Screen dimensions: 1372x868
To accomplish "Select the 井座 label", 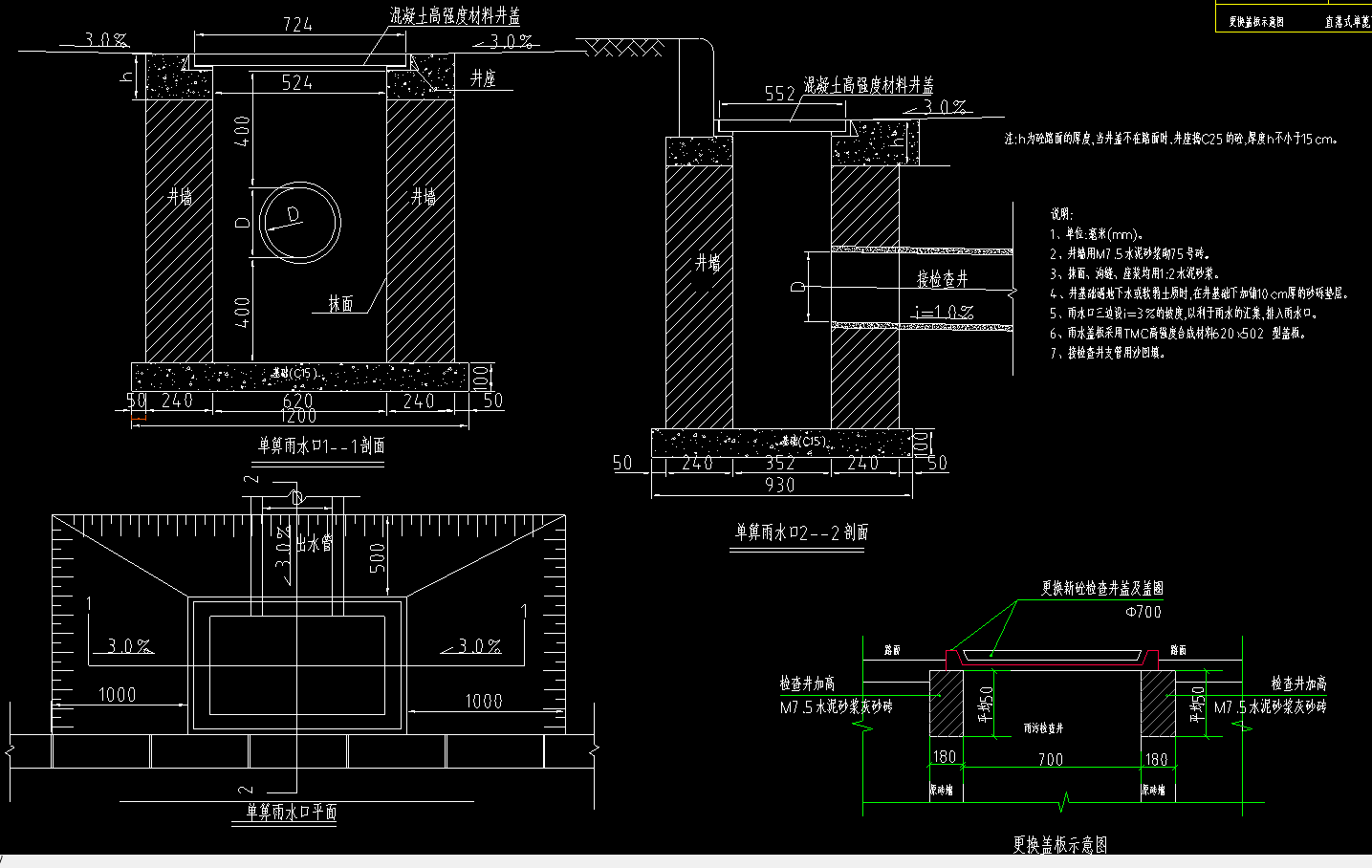I will click(x=483, y=79).
